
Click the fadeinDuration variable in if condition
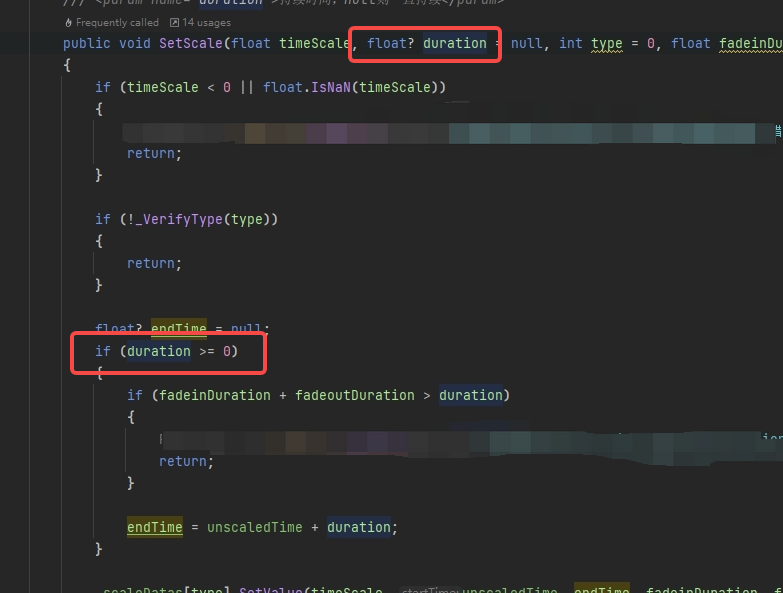coord(215,395)
